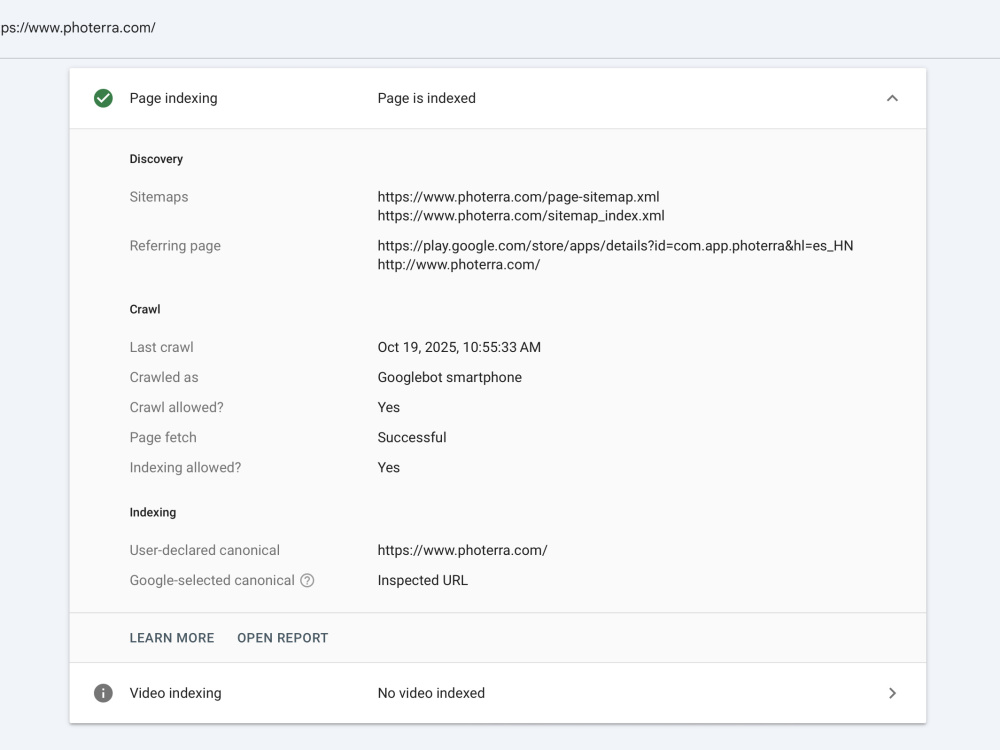
Task: Click the Video indexing info icon
Action: point(103,693)
